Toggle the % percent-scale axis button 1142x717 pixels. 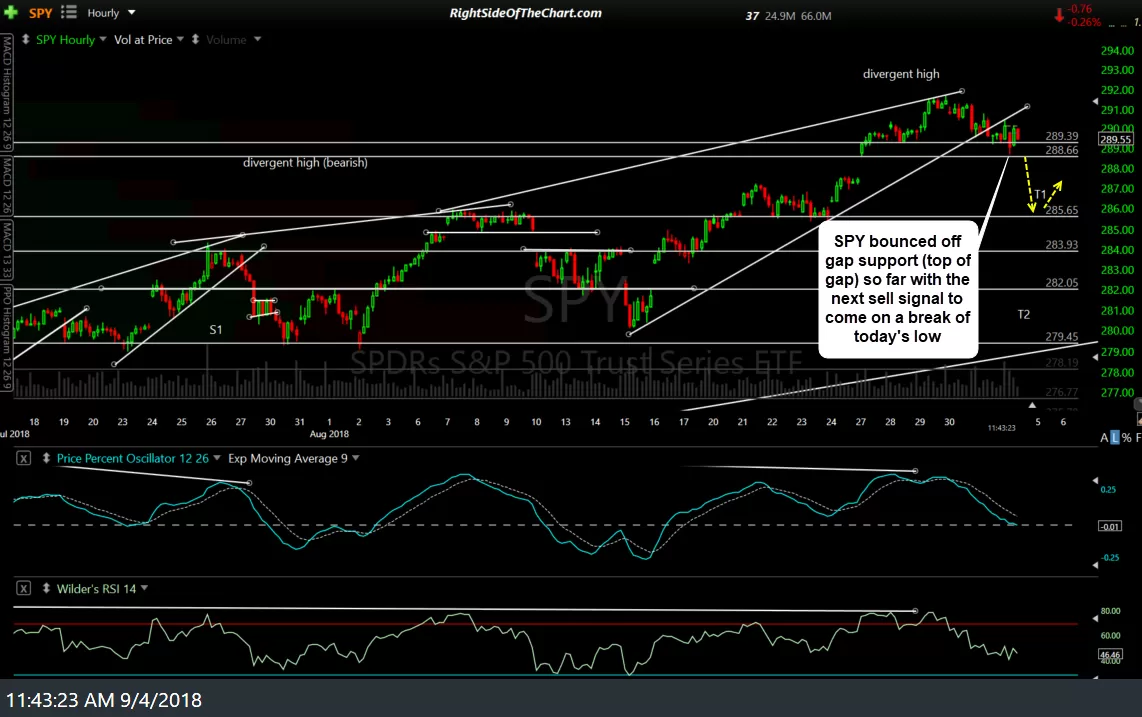point(1127,438)
